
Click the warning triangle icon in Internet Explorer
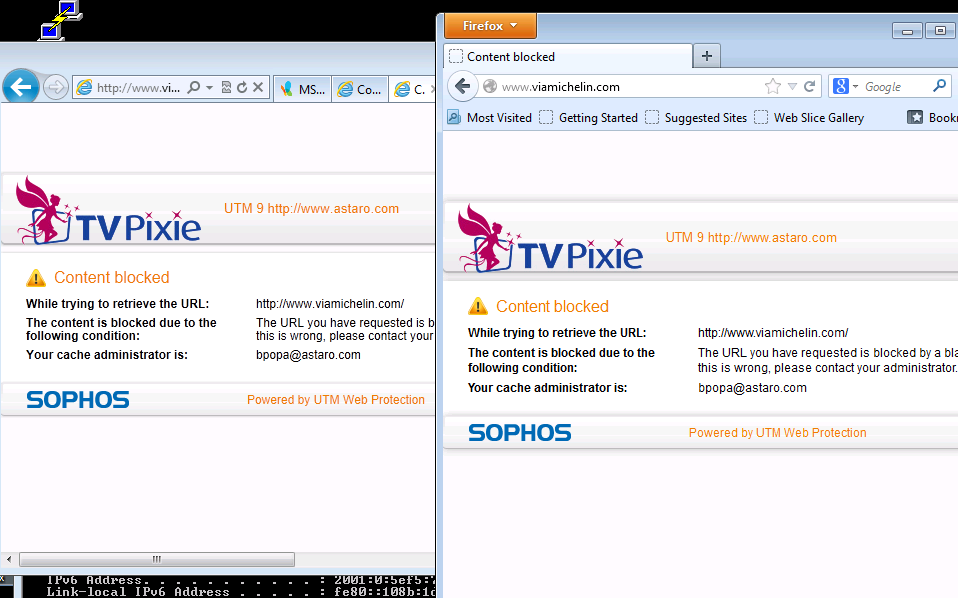[x=36, y=278]
